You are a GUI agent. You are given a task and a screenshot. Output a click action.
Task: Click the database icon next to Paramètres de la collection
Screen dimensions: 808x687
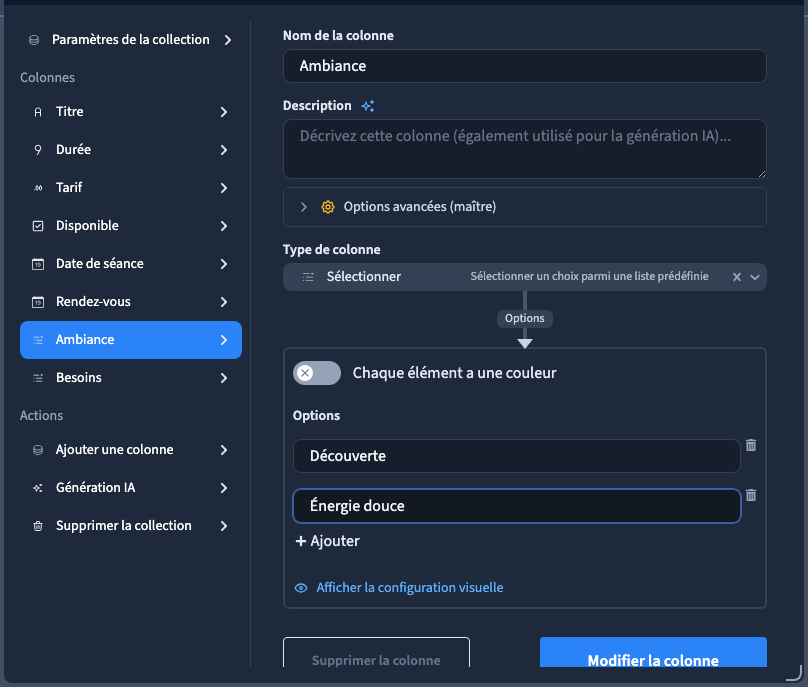[x=34, y=40]
